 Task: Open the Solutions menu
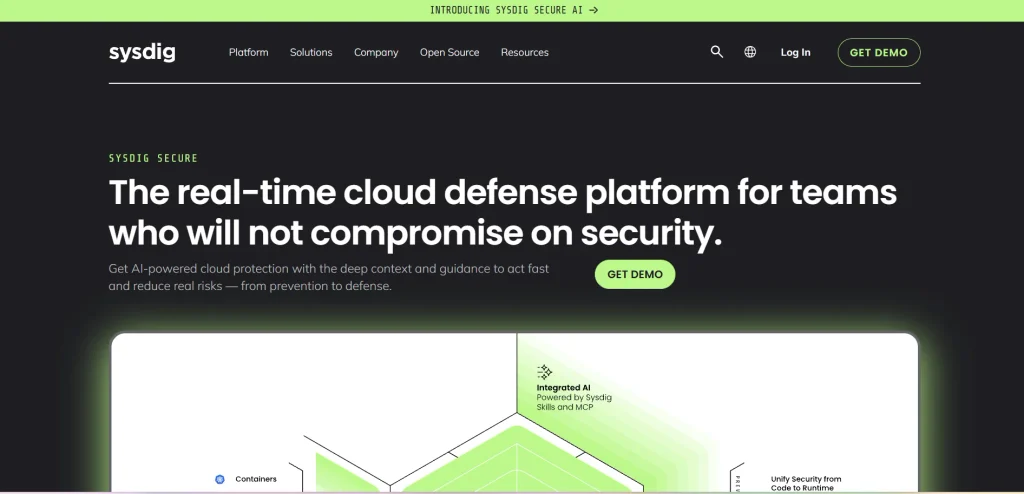coord(311,52)
